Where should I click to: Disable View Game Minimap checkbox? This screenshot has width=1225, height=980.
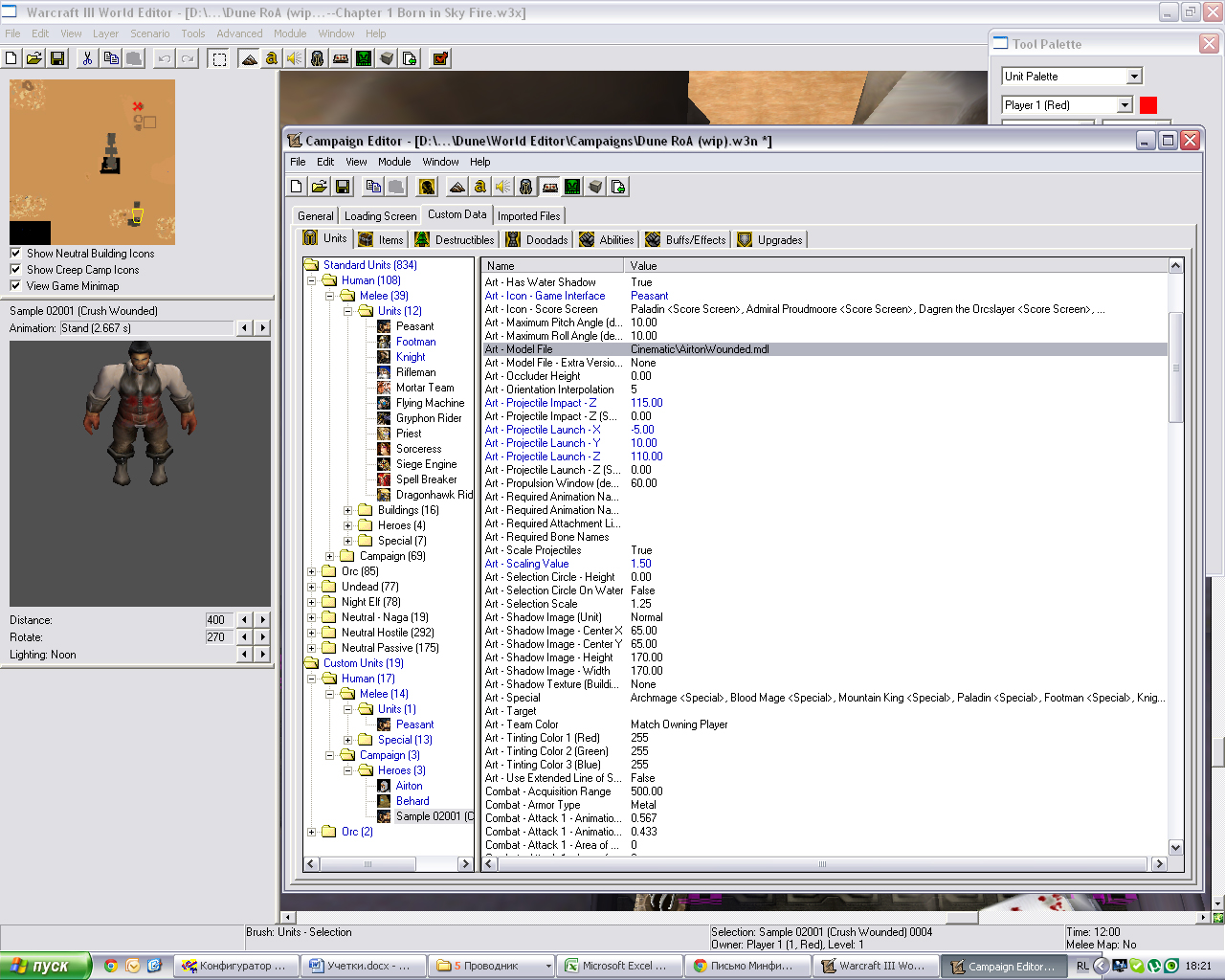(x=15, y=286)
